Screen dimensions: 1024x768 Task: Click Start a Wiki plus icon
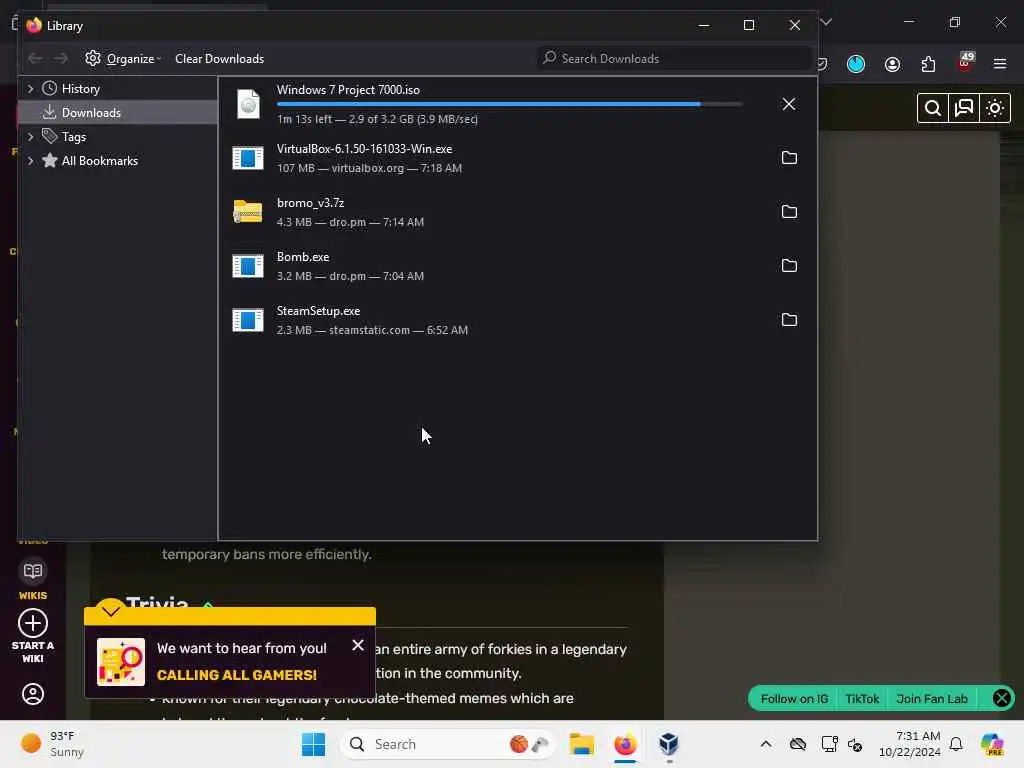tap(33, 624)
